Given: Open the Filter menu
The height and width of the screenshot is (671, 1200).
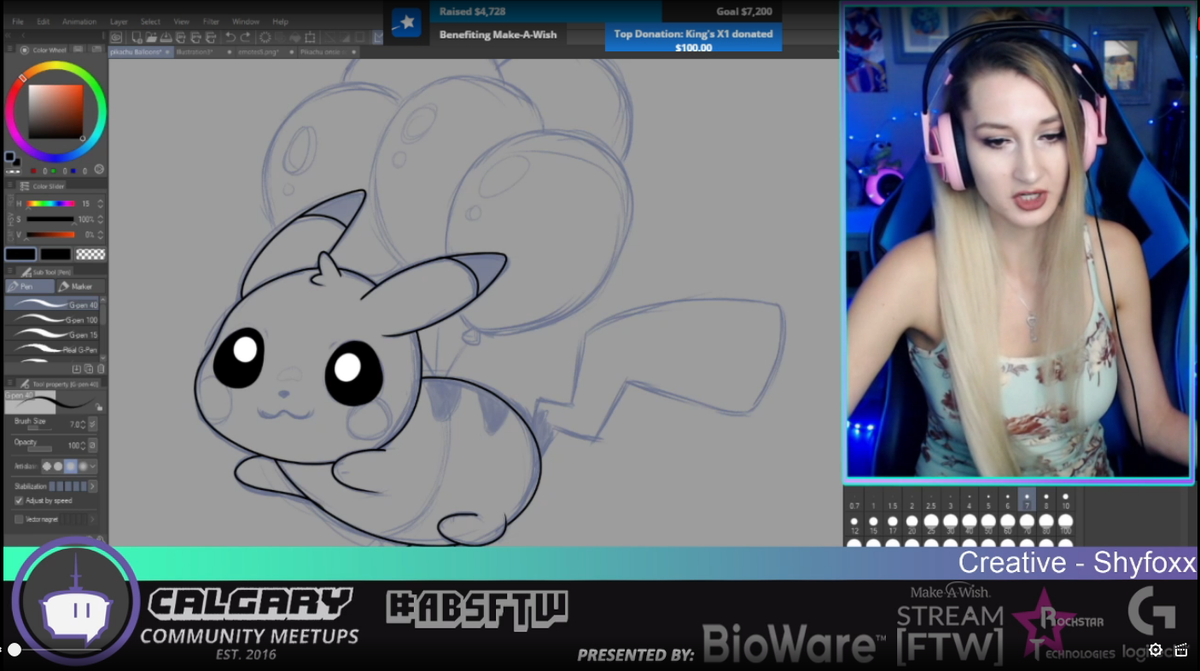Looking at the screenshot, I should click(211, 22).
